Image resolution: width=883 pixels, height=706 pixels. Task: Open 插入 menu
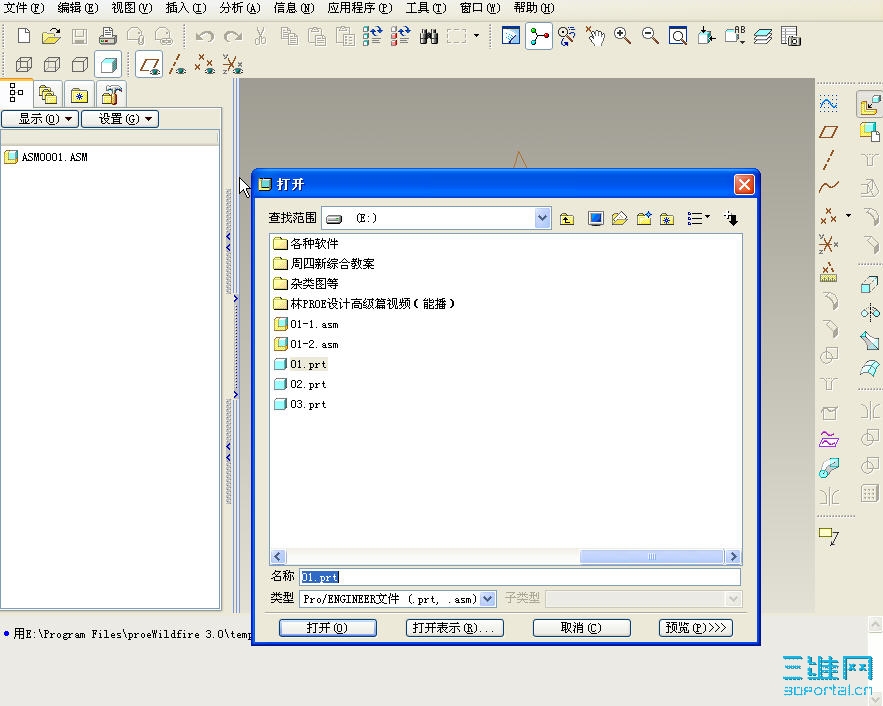click(186, 8)
